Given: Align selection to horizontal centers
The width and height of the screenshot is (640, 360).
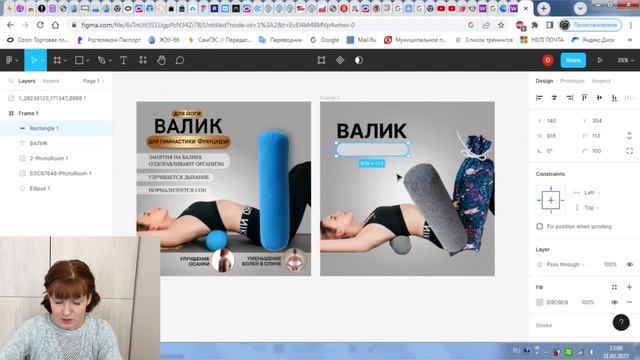Looking at the screenshot, I should pos(554,98).
